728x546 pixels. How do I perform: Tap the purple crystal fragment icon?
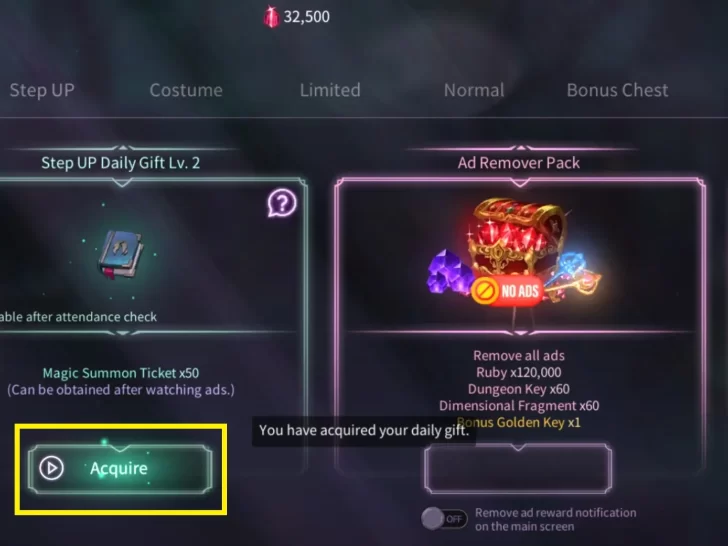click(448, 272)
